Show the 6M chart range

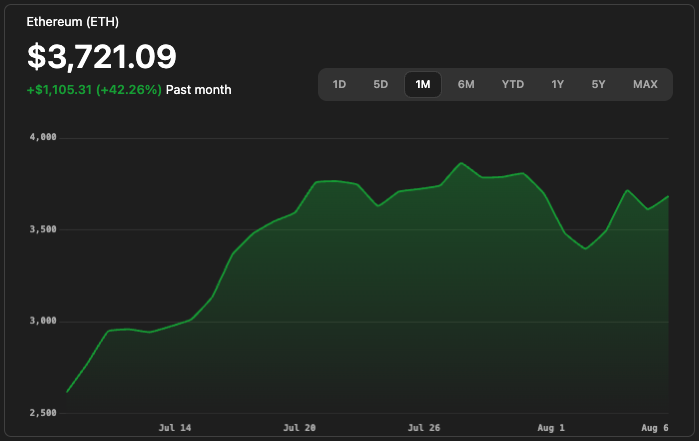(x=466, y=84)
